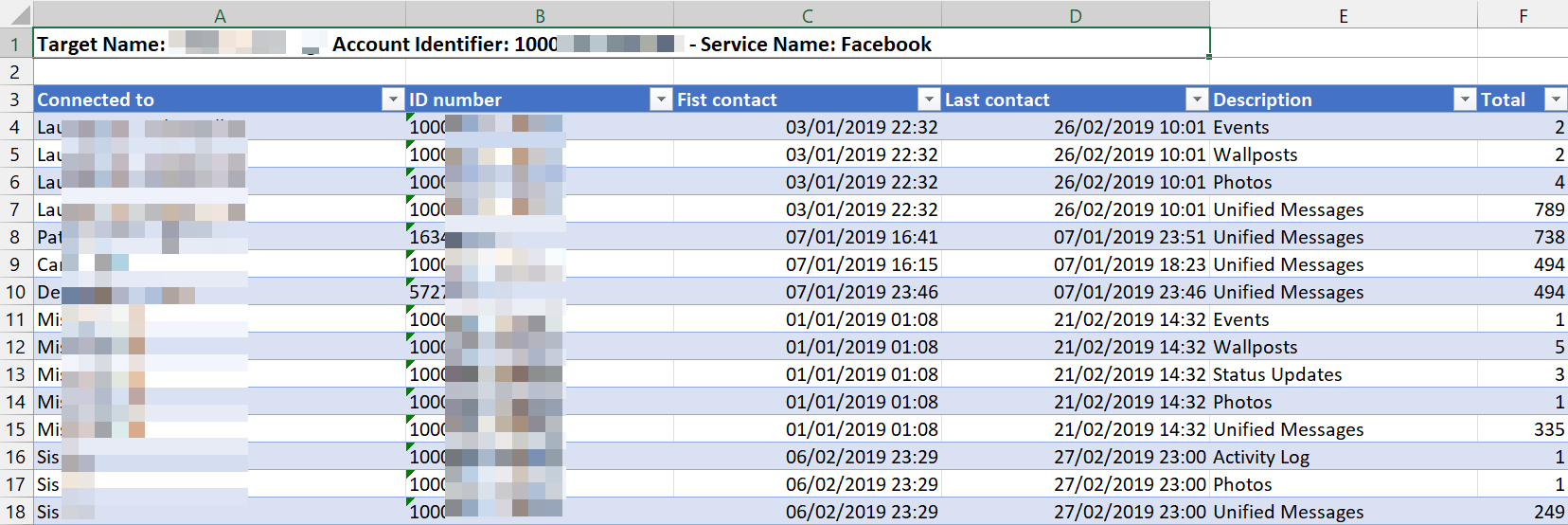
Task: Select row 10 header
Action: click(15, 292)
